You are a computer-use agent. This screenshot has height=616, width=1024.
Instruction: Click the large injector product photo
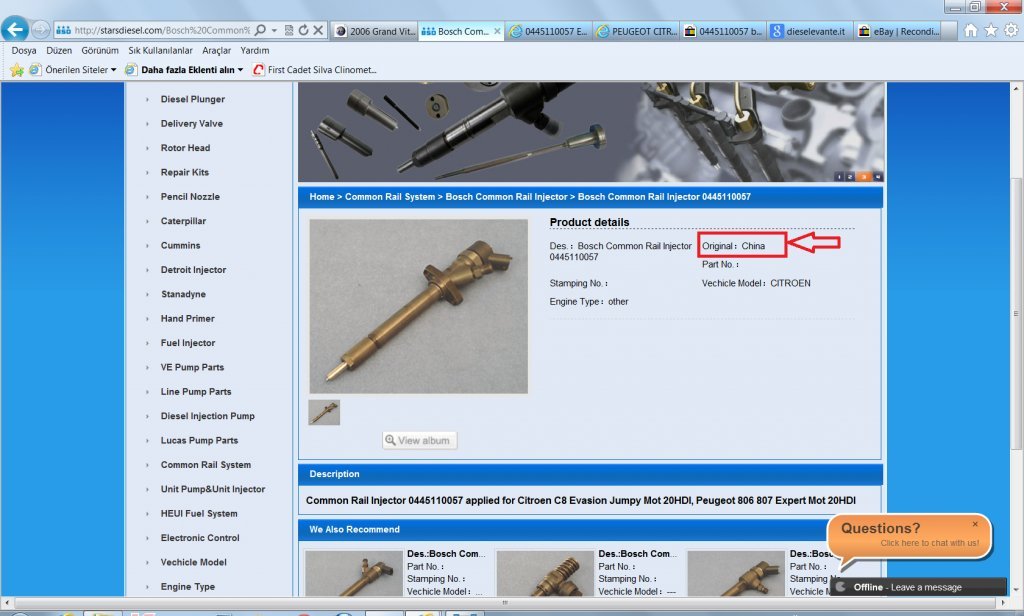tap(419, 306)
